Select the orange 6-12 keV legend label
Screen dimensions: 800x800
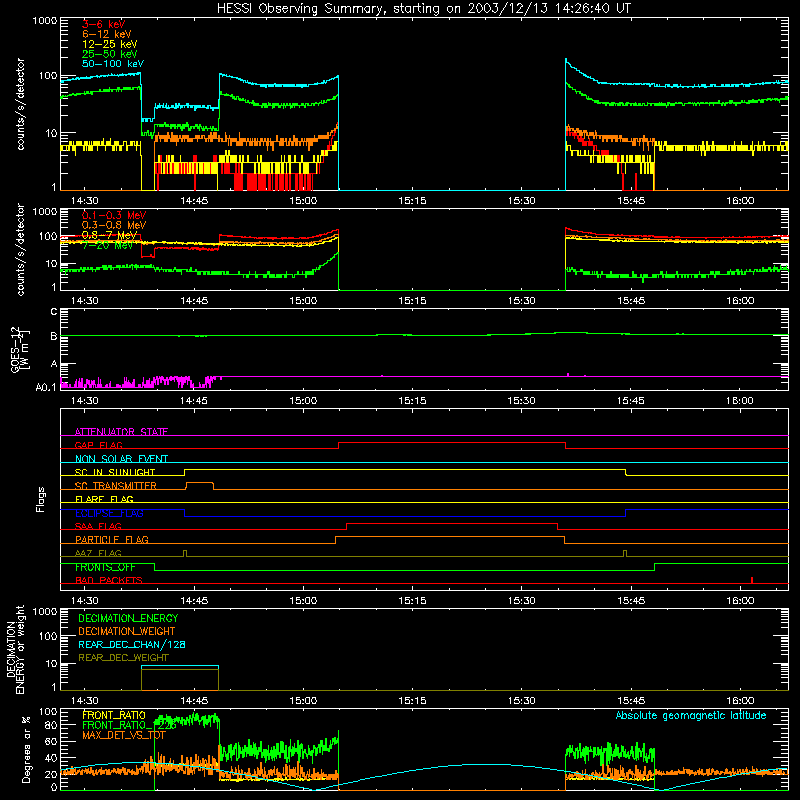[107, 34]
